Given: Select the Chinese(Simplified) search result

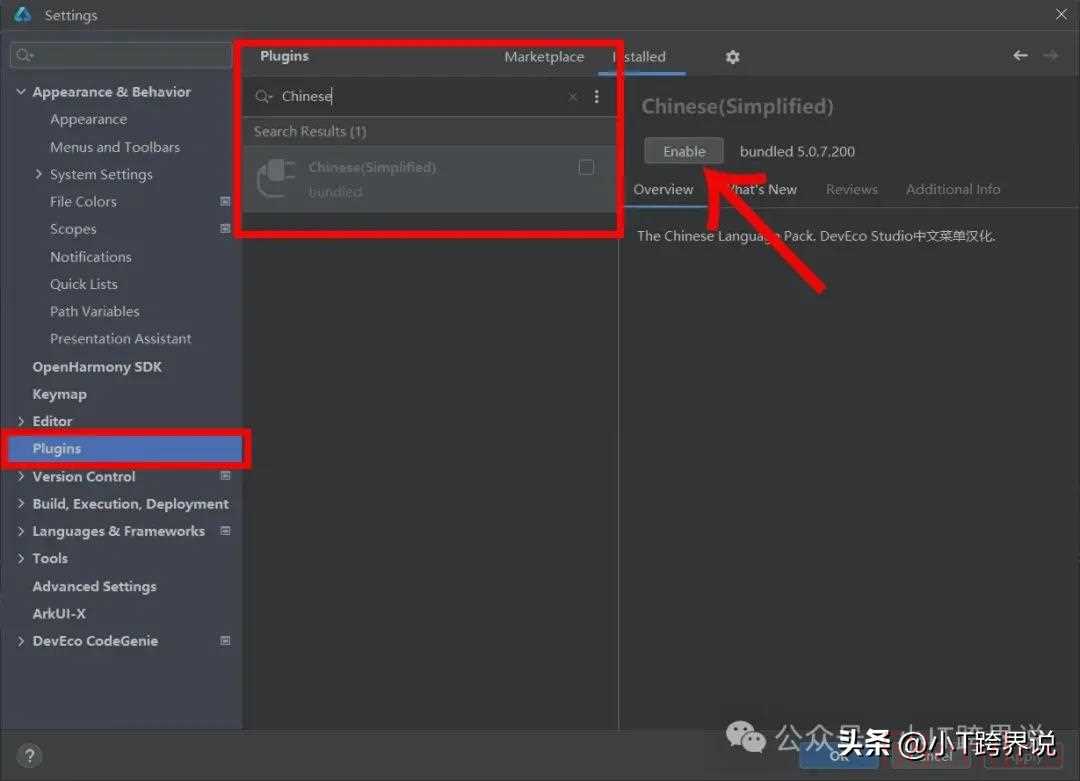Looking at the screenshot, I should [x=430, y=178].
